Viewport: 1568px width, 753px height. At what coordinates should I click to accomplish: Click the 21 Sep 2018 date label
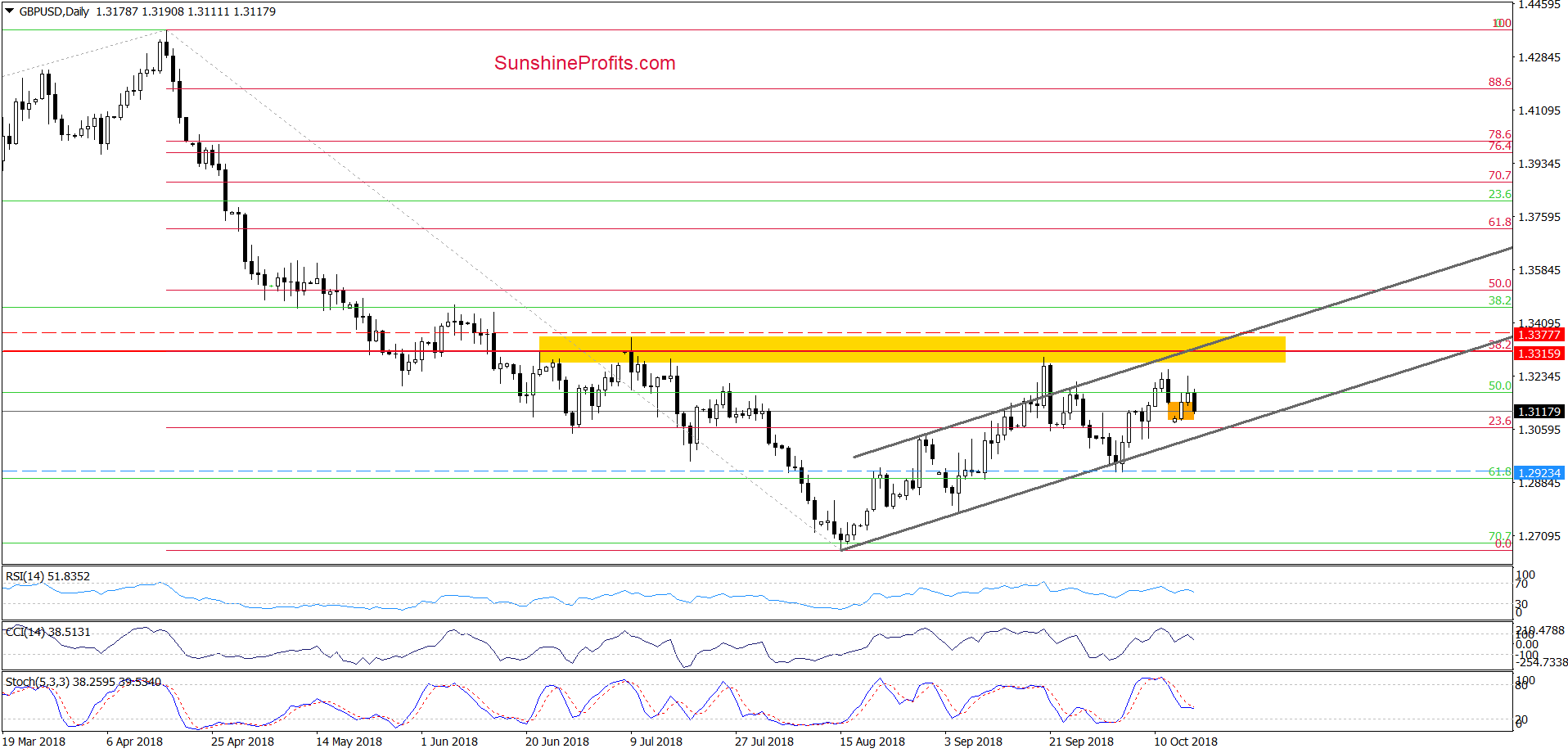[1081, 742]
